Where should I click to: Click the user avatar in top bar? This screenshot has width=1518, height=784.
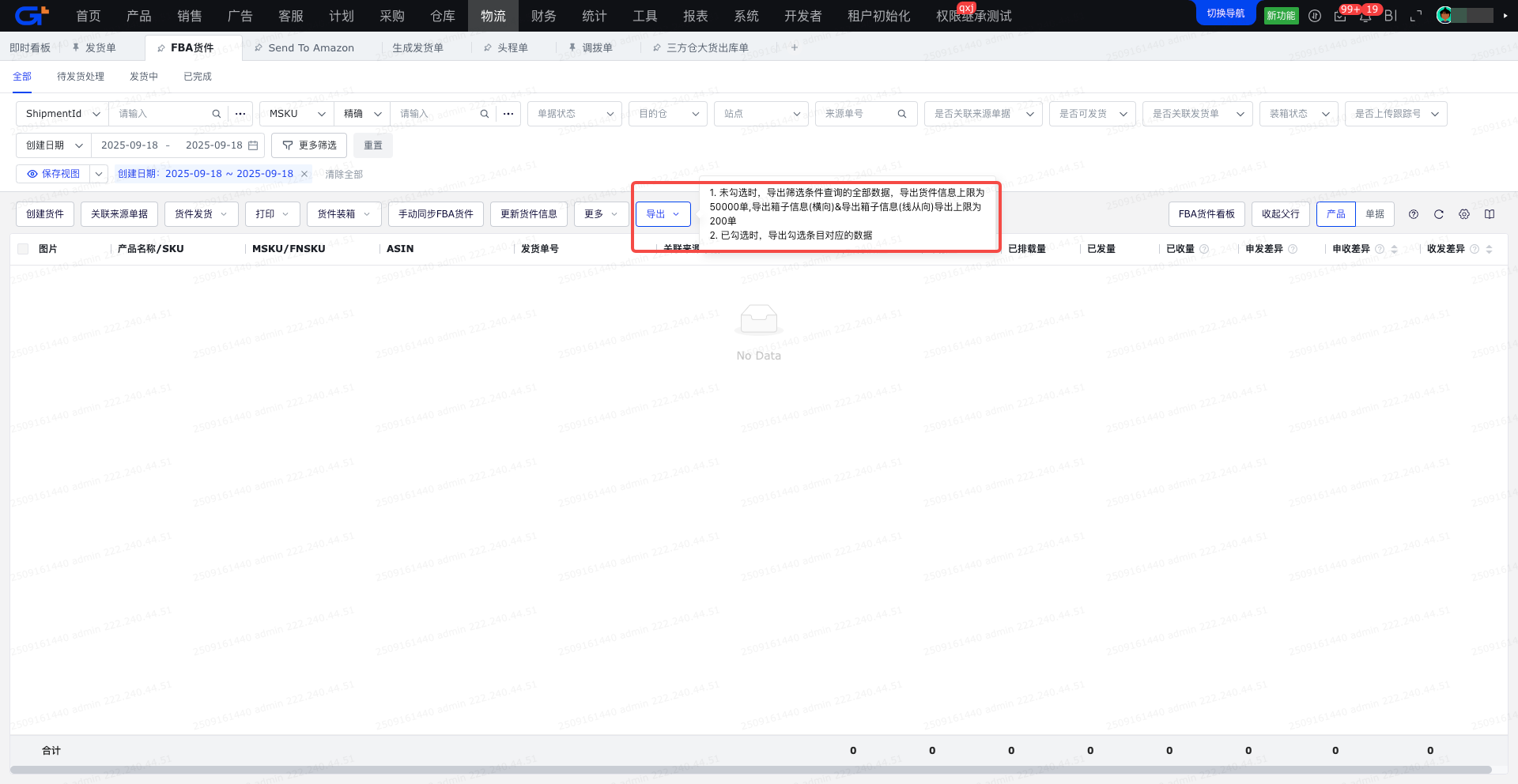coord(1444,16)
